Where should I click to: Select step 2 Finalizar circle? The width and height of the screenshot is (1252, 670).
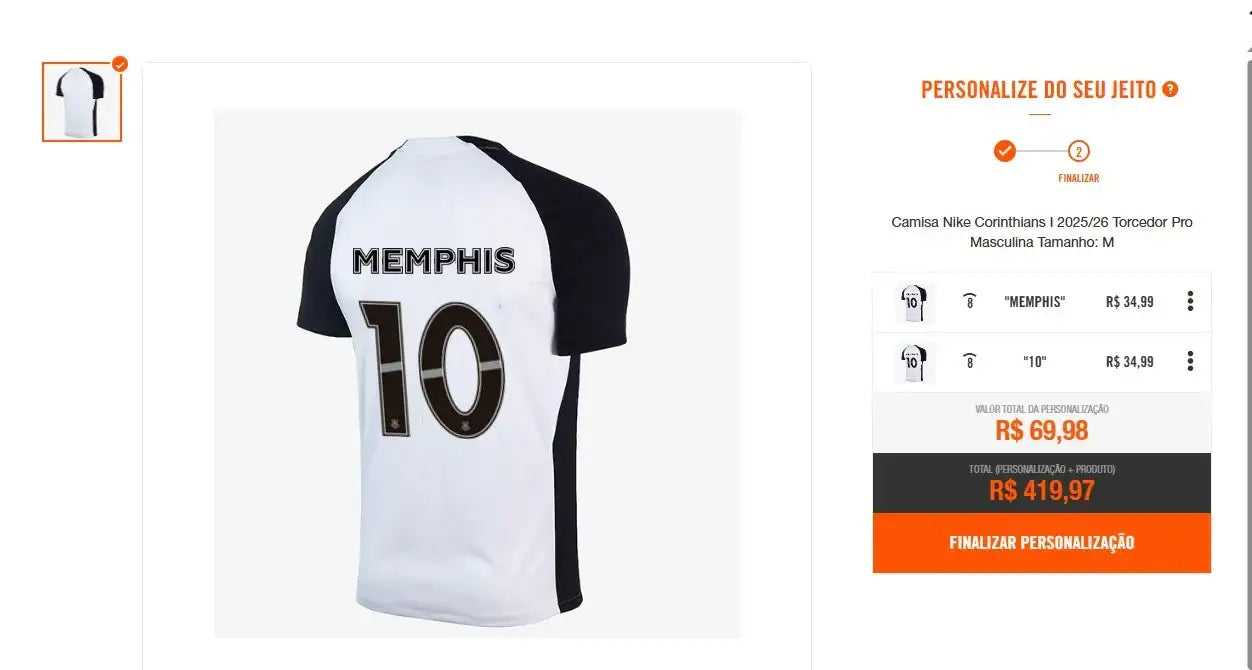pos(1078,152)
